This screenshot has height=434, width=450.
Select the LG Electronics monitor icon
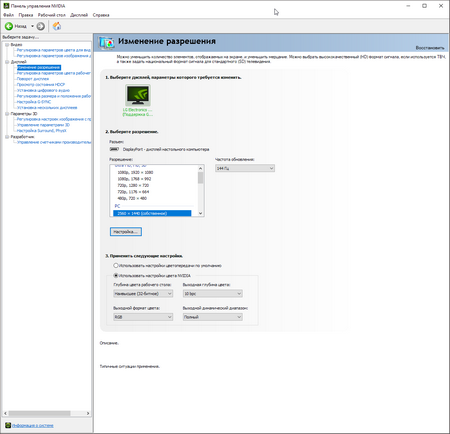[x=138, y=95]
